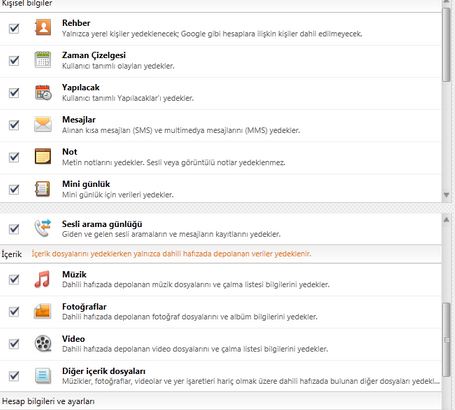455x410 pixels.
Task: Click the Rehber contacts icon
Action: [x=43, y=28]
